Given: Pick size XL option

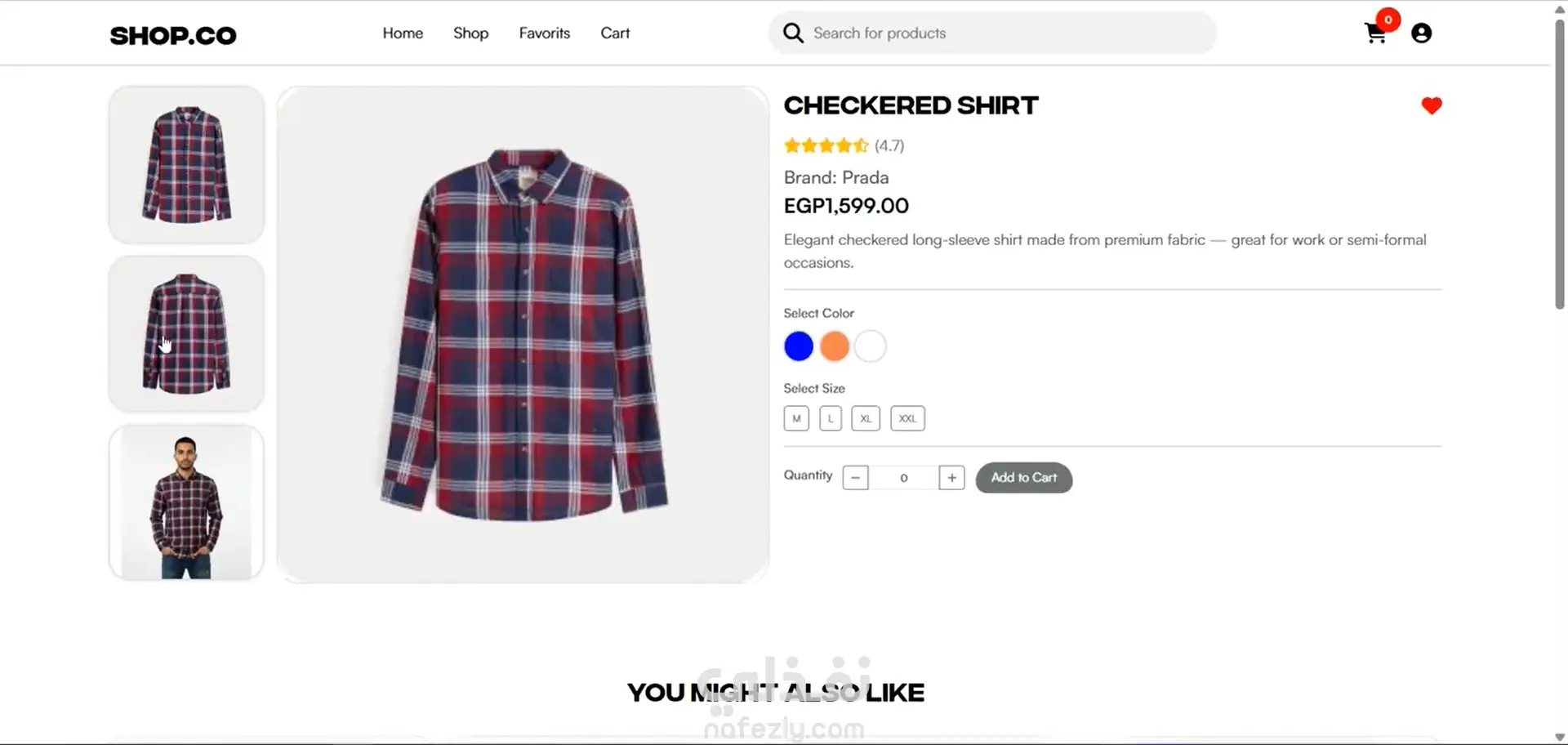Looking at the screenshot, I should 866,418.
